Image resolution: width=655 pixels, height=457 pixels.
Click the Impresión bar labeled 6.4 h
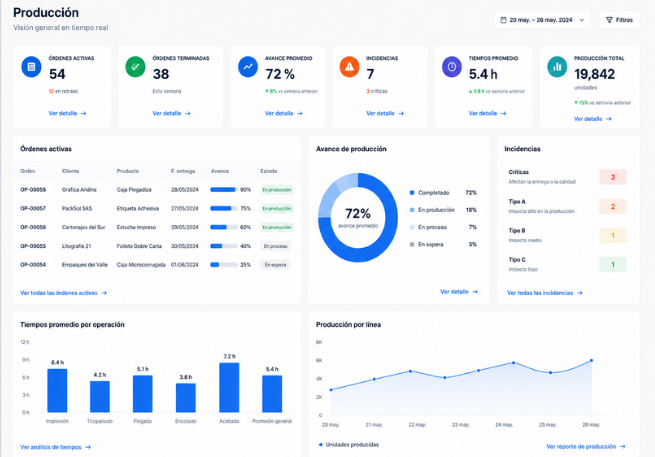click(x=57, y=391)
